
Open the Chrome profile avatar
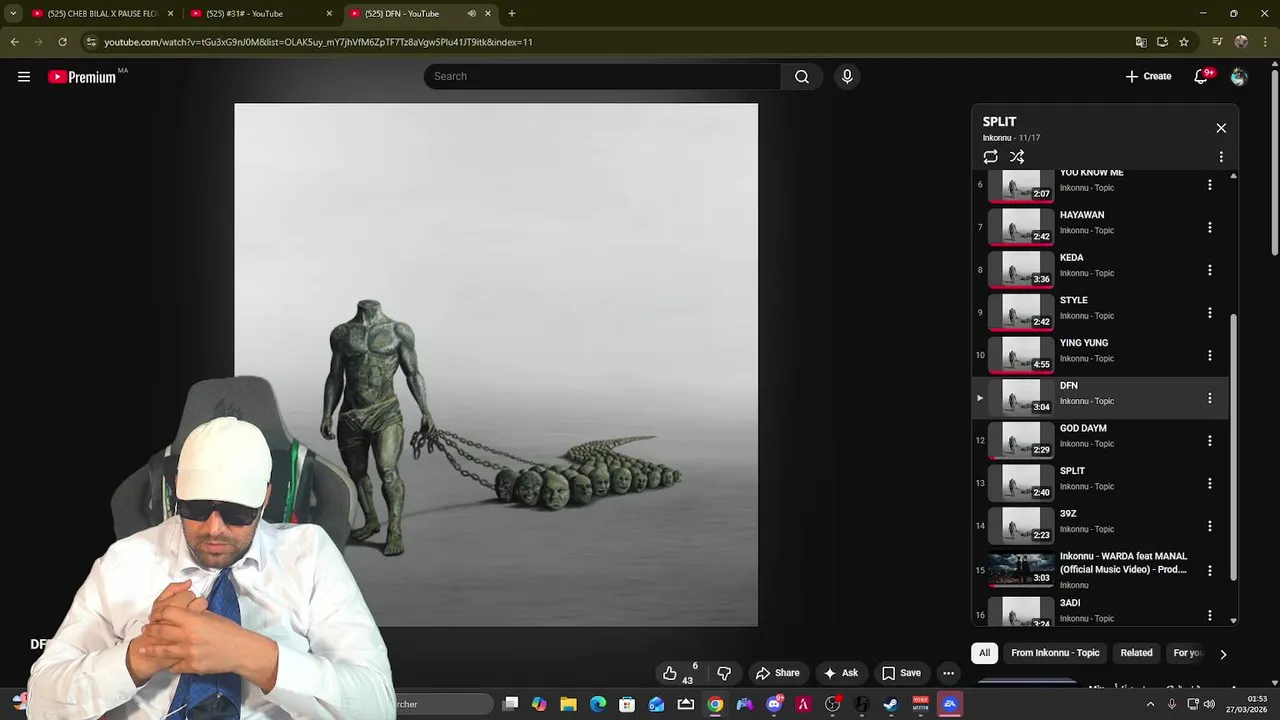[x=1241, y=42]
